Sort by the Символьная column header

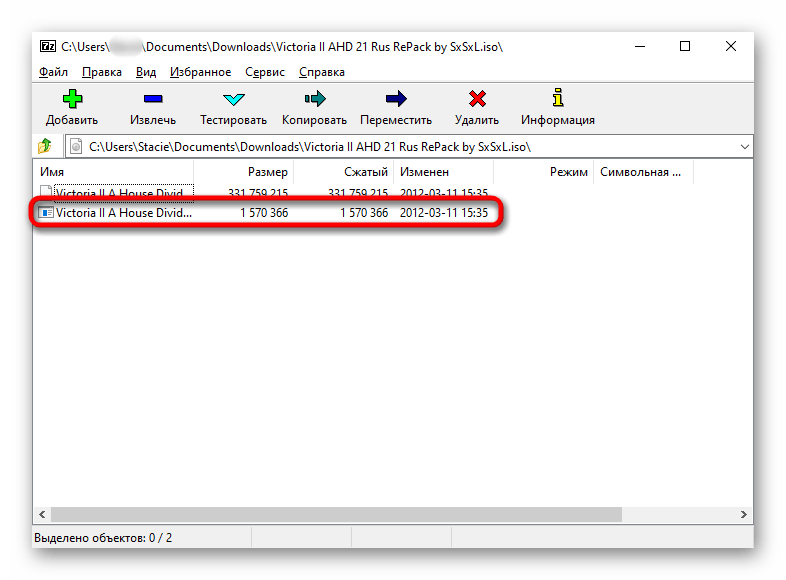644,172
